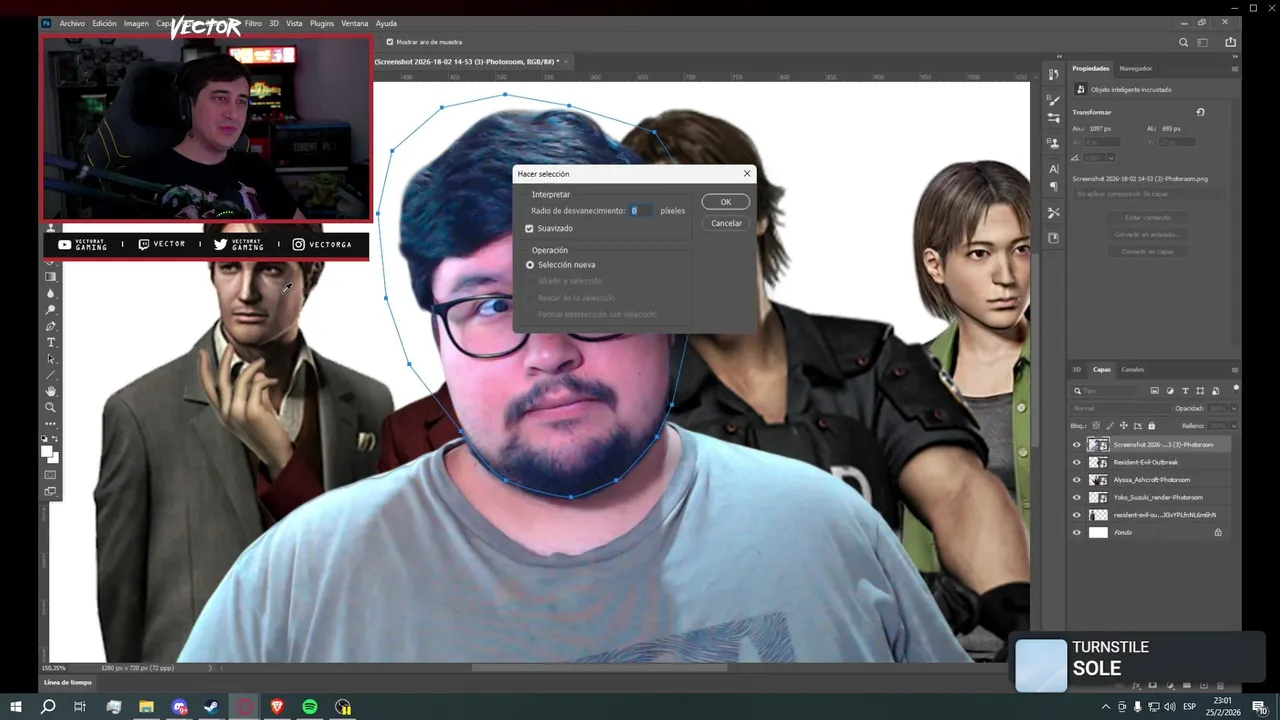Select the Pen tool
The height and width of the screenshot is (720, 1280).
click(x=51, y=326)
